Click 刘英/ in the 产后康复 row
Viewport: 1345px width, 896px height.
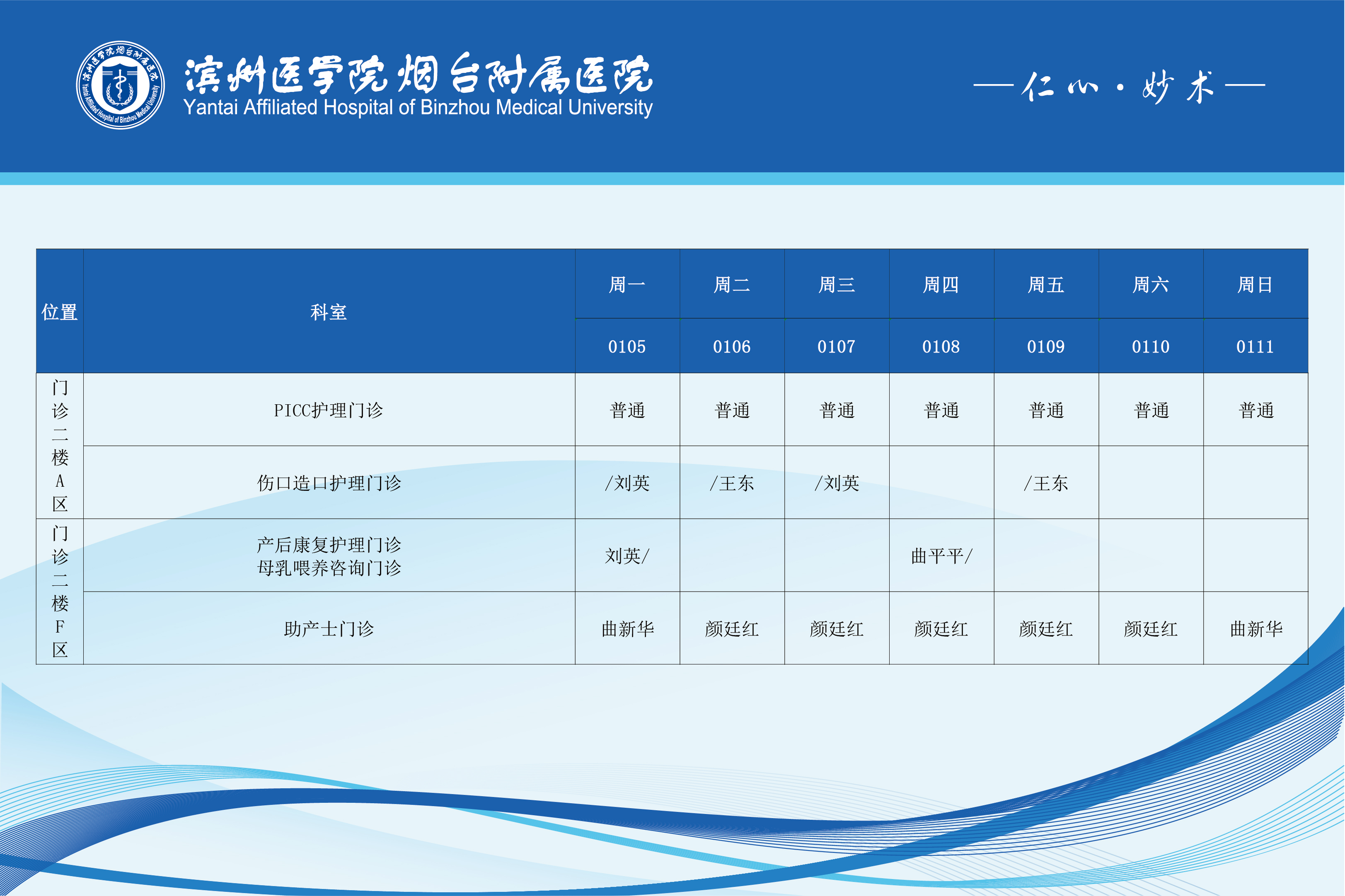point(627,556)
